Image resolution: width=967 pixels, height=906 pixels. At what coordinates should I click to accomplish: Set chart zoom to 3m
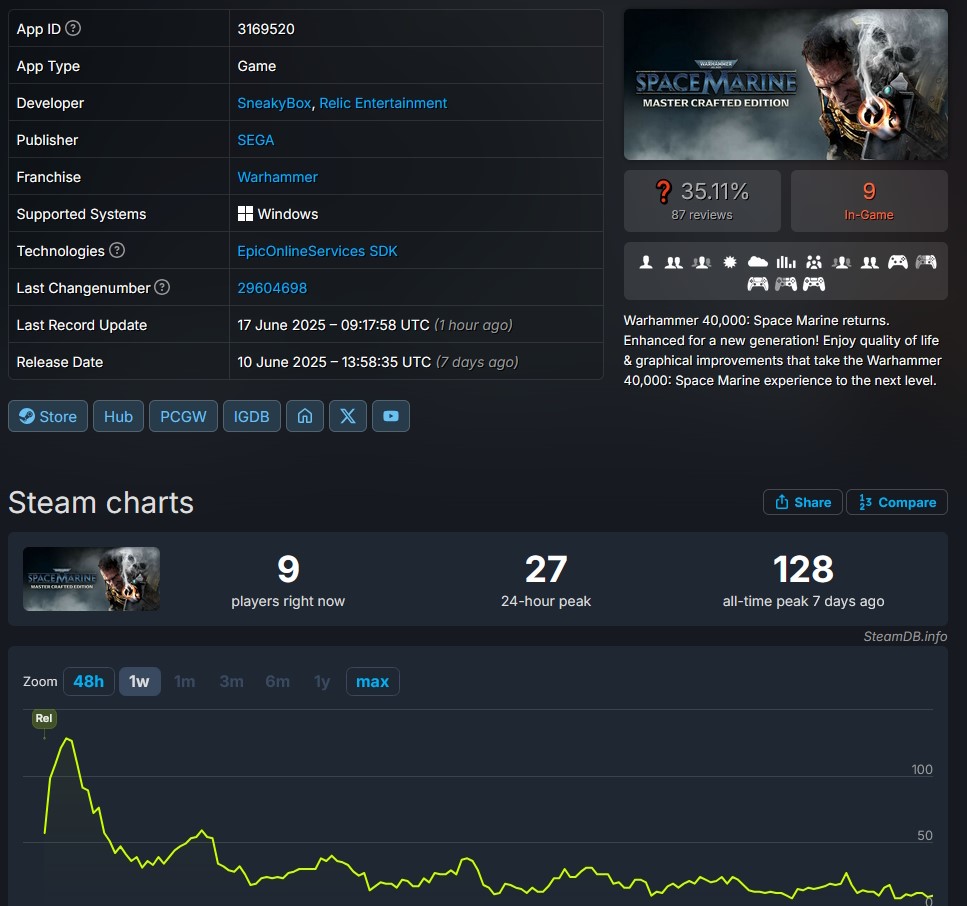click(231, 682)
